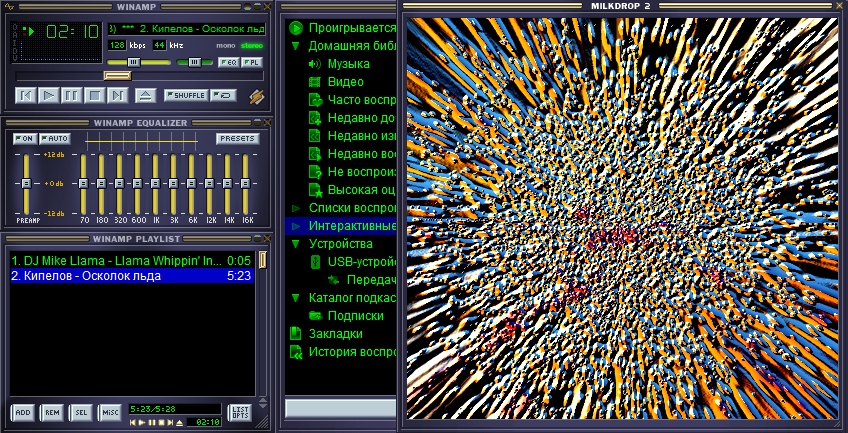The width and height of the screenshot is (848, 433).
Task: Expand Списки воспроизведения tree arrow
Action: tap(295, 208)
